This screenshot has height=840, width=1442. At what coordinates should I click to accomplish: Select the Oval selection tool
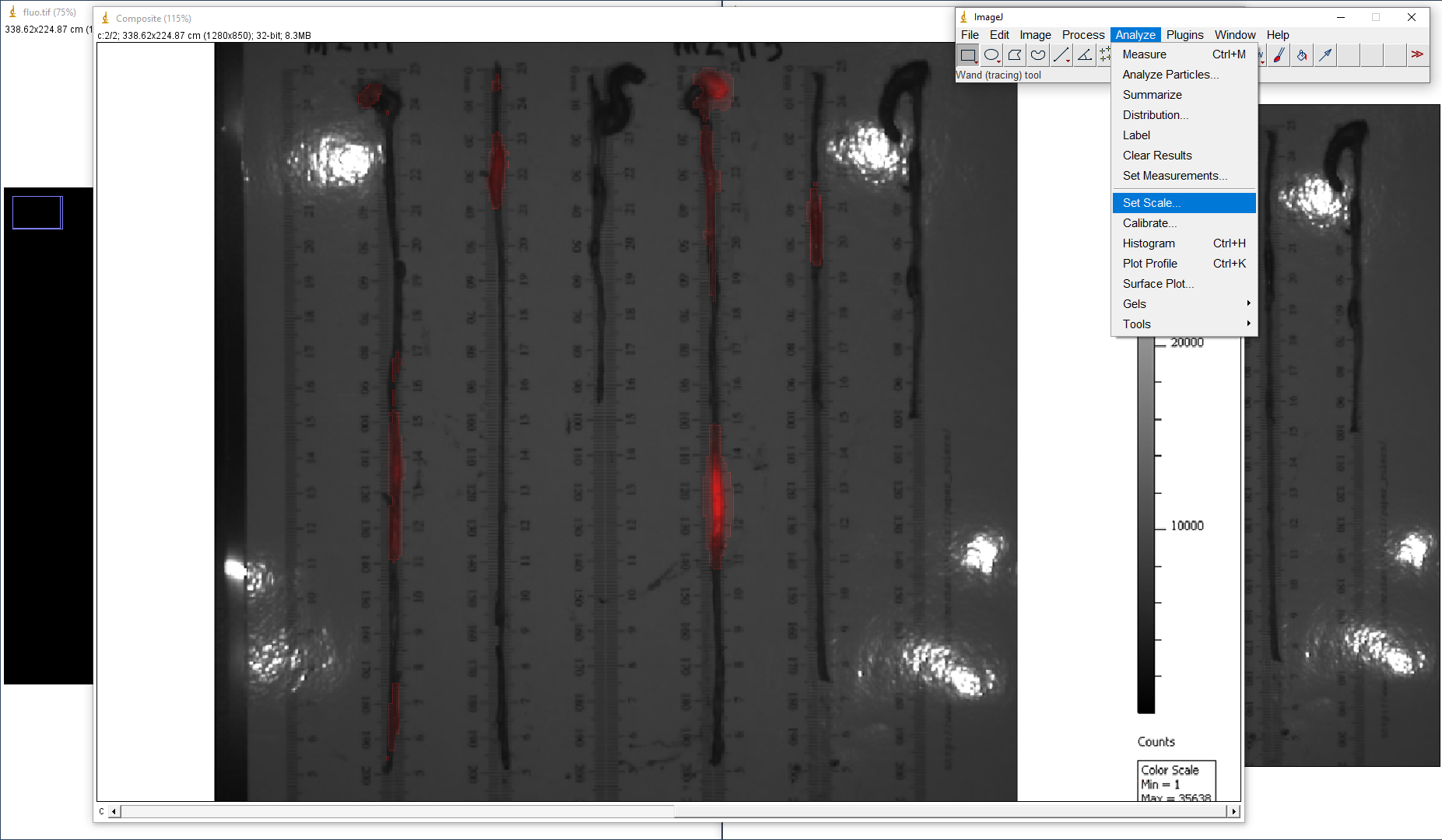coord(991,55)
